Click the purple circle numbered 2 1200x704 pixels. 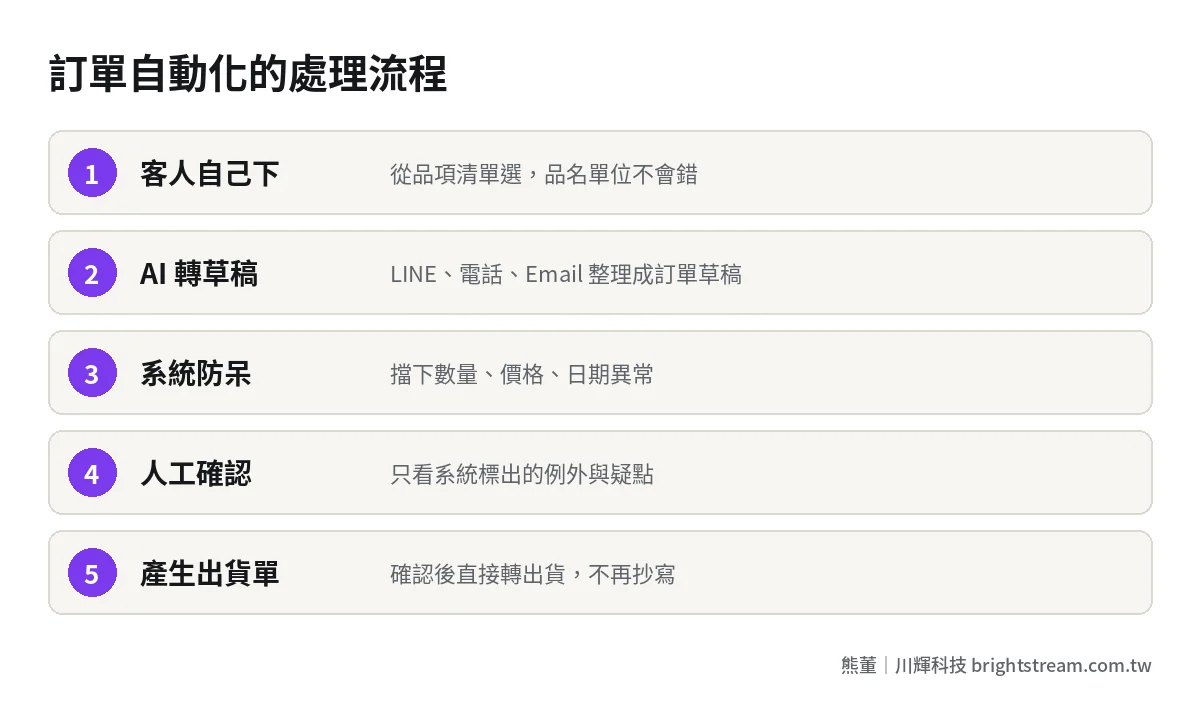[x=92, y=273]
